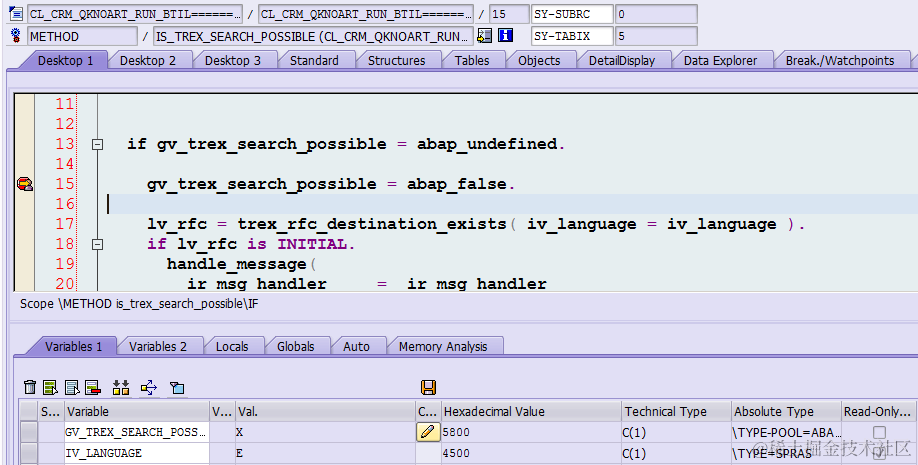This screenshot has width=918, height=465.
Task: Click the METHOD event type field
Action: pyautogui.click(x=82, y=36)
